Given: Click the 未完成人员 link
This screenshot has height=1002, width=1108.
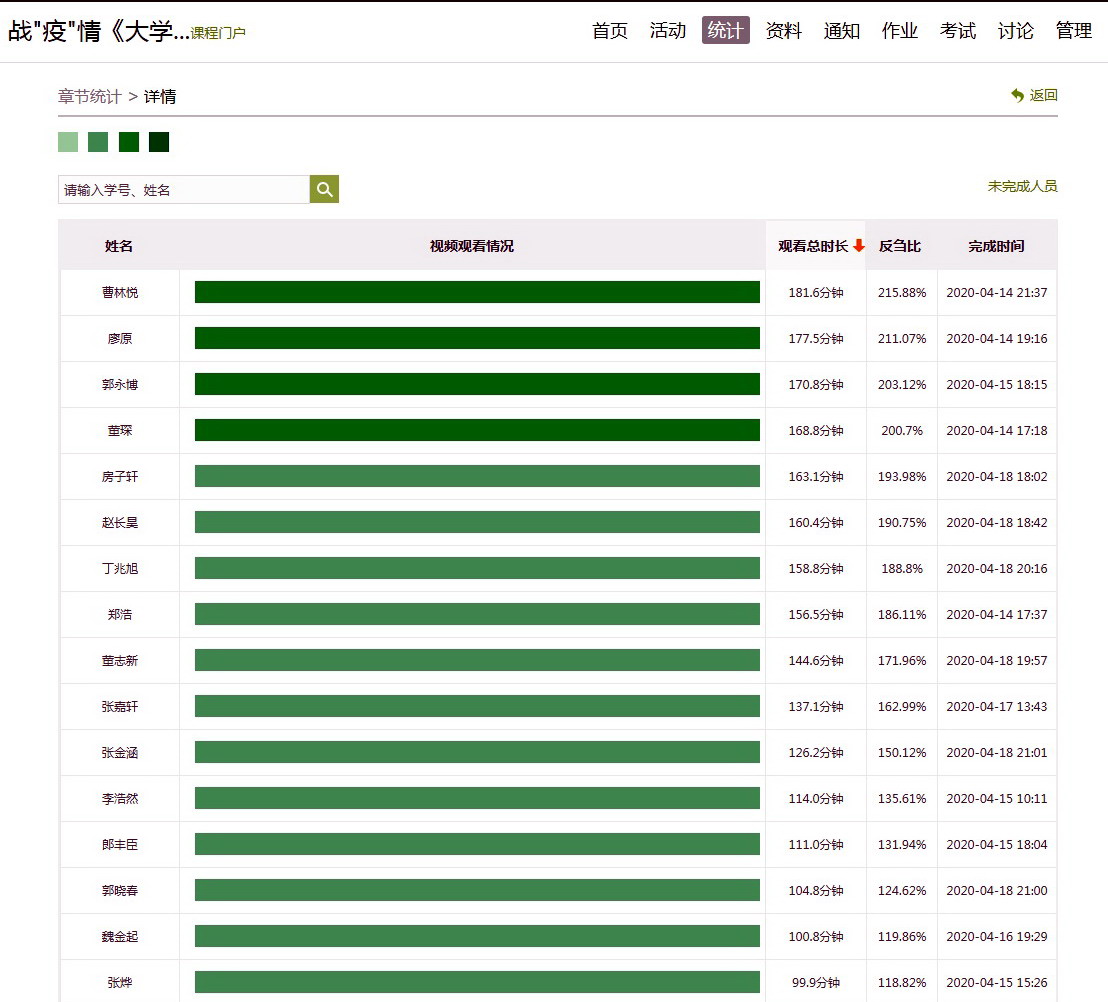Looking at the screenshot, I should [x=1022, y=186].
